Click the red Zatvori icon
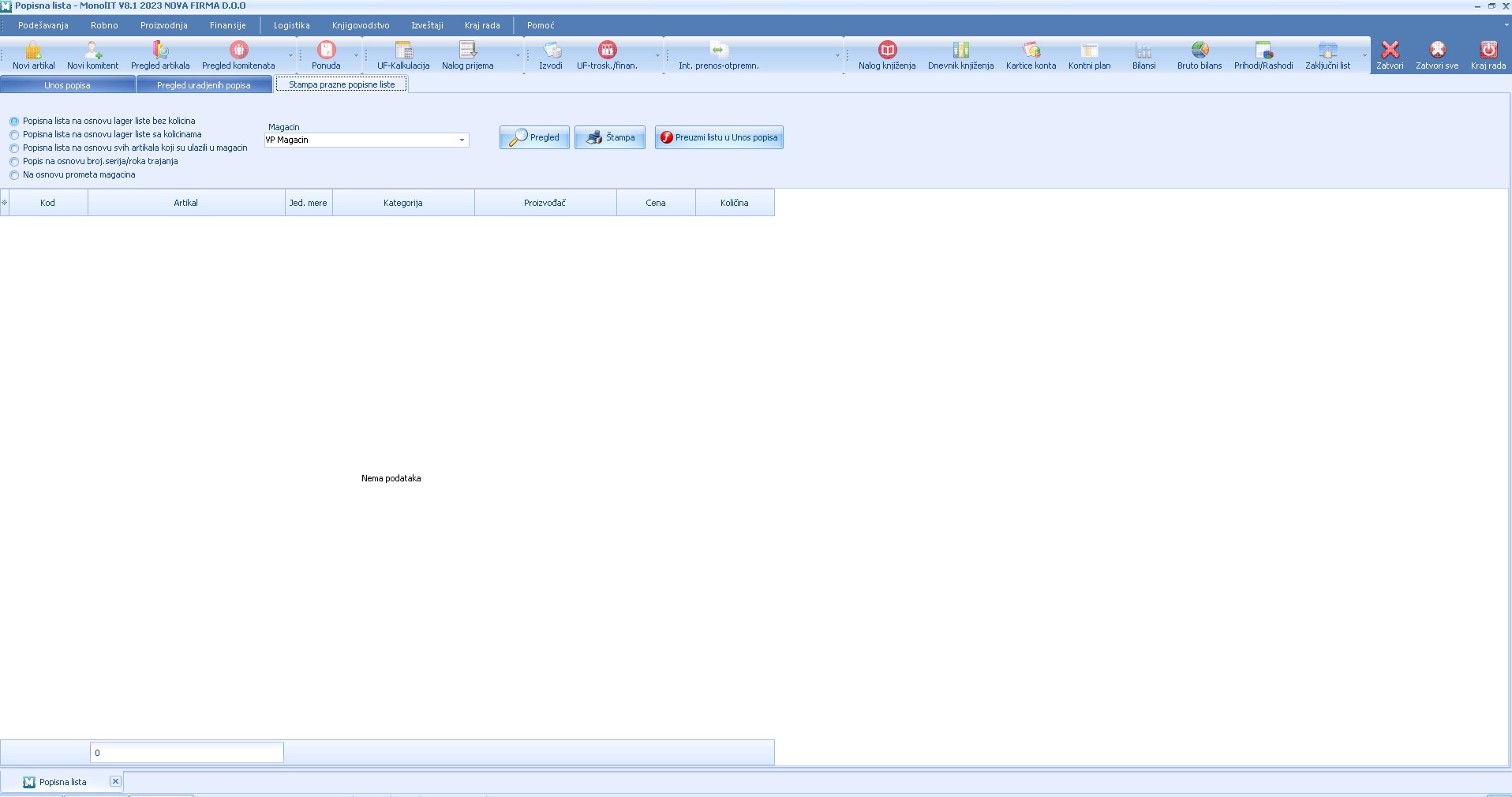 coord(1390,55)
